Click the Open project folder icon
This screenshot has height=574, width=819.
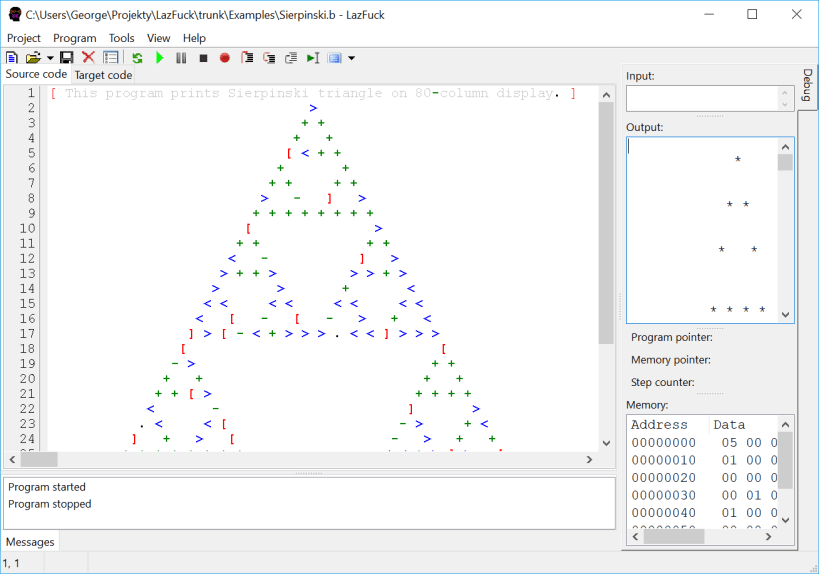click(33, 58)
